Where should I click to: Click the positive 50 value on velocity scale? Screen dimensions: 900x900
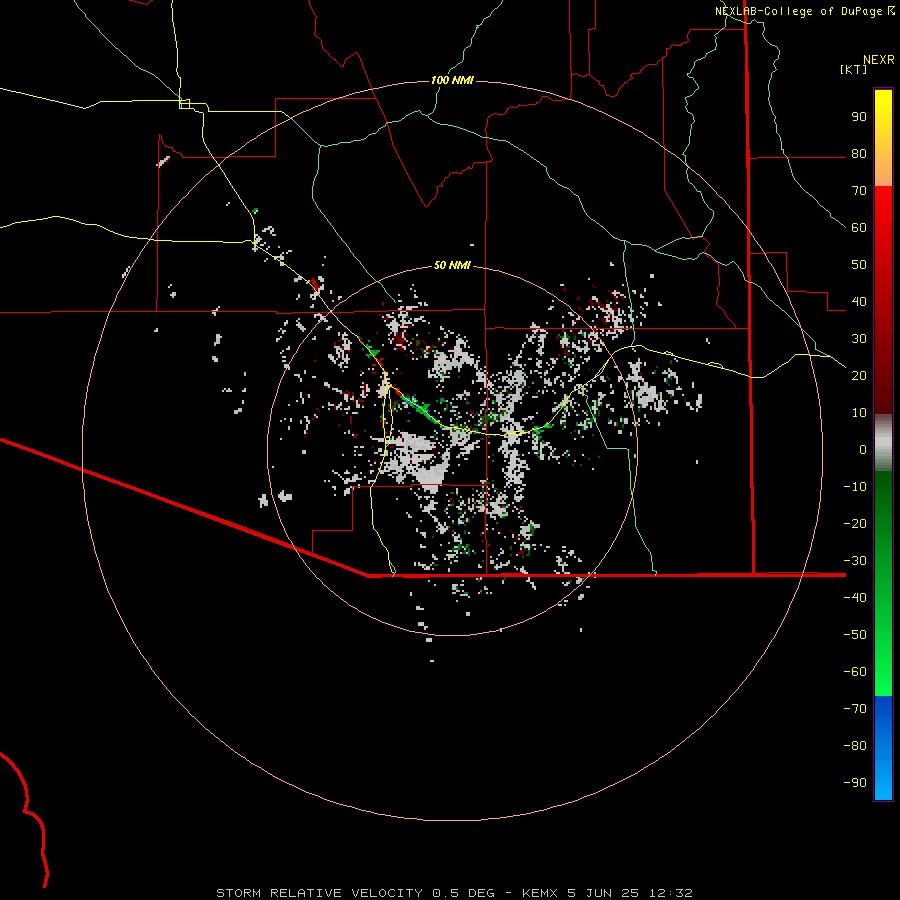pyautogui.click(x=859, y=265)
